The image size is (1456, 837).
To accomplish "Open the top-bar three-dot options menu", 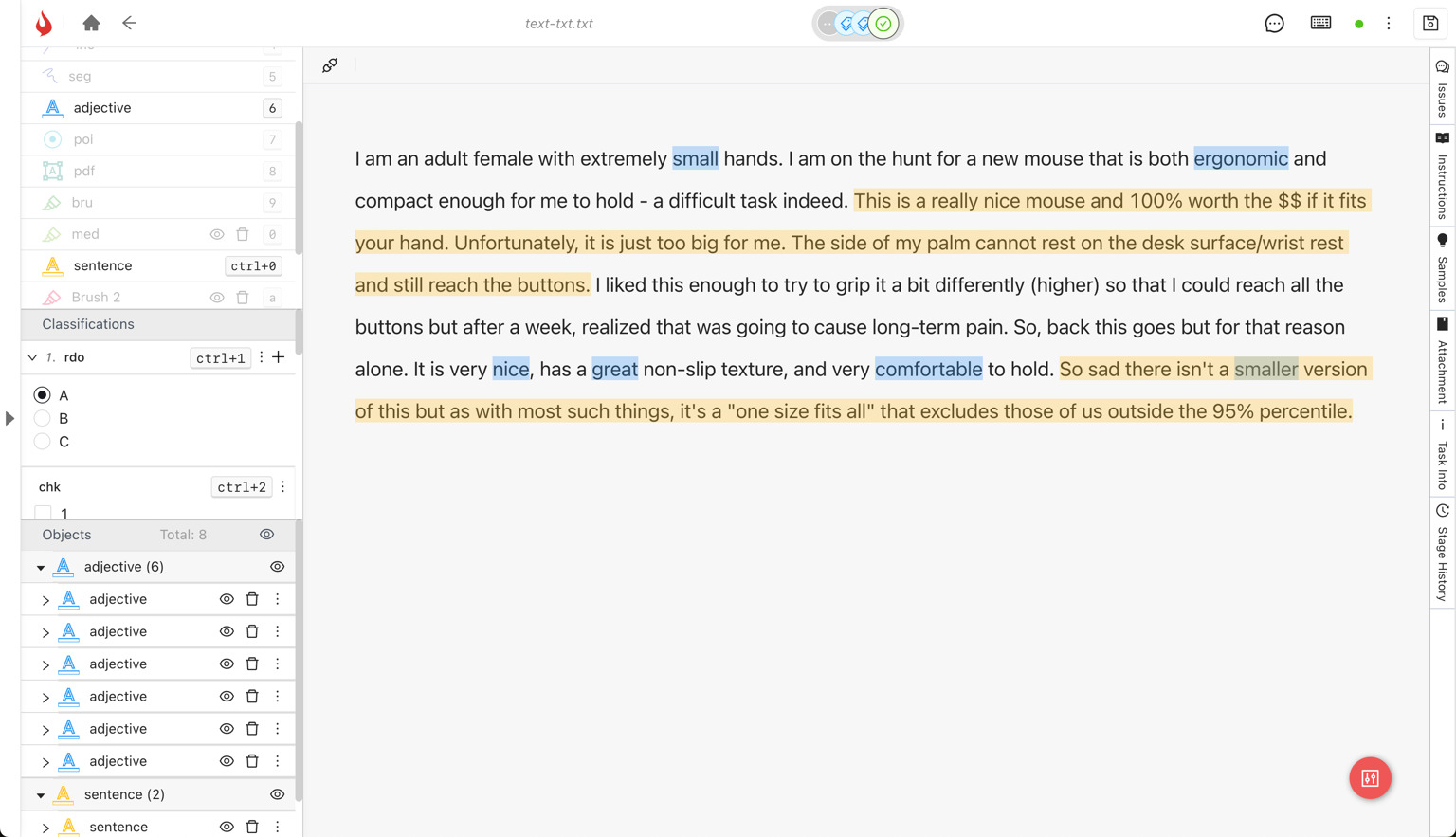I will (1389, 23).
